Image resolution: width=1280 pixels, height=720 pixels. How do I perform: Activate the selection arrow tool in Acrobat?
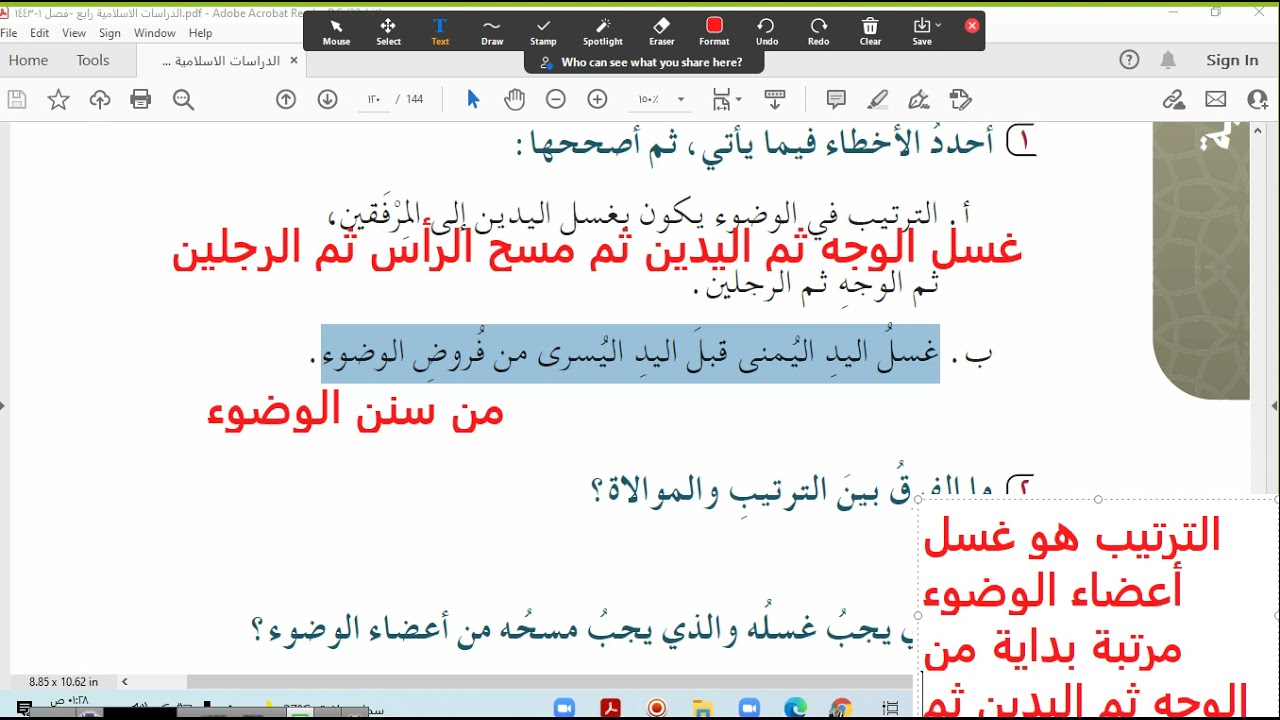[473, 99]
